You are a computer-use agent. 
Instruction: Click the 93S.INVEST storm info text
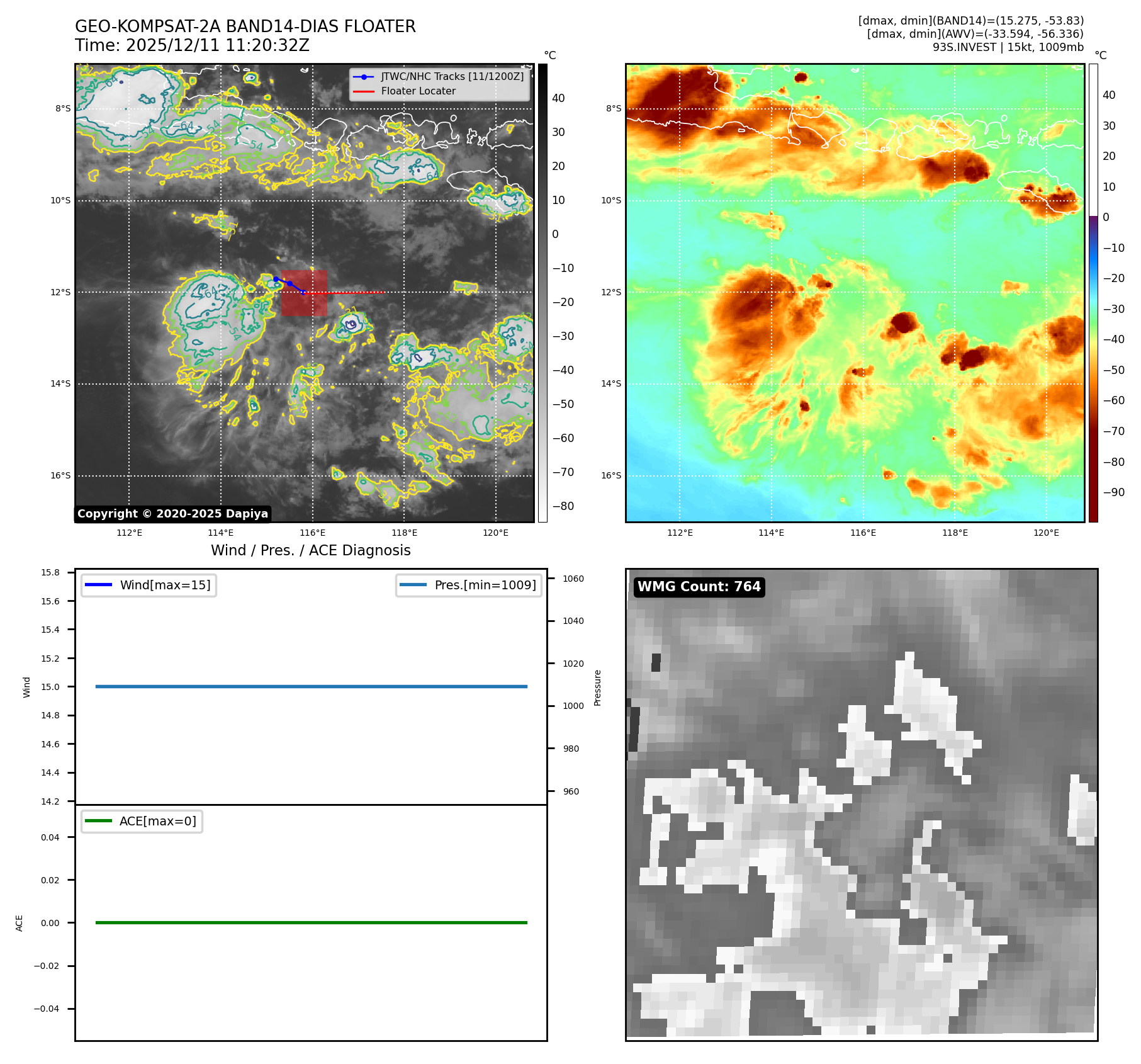click(x=1008, y=47)
